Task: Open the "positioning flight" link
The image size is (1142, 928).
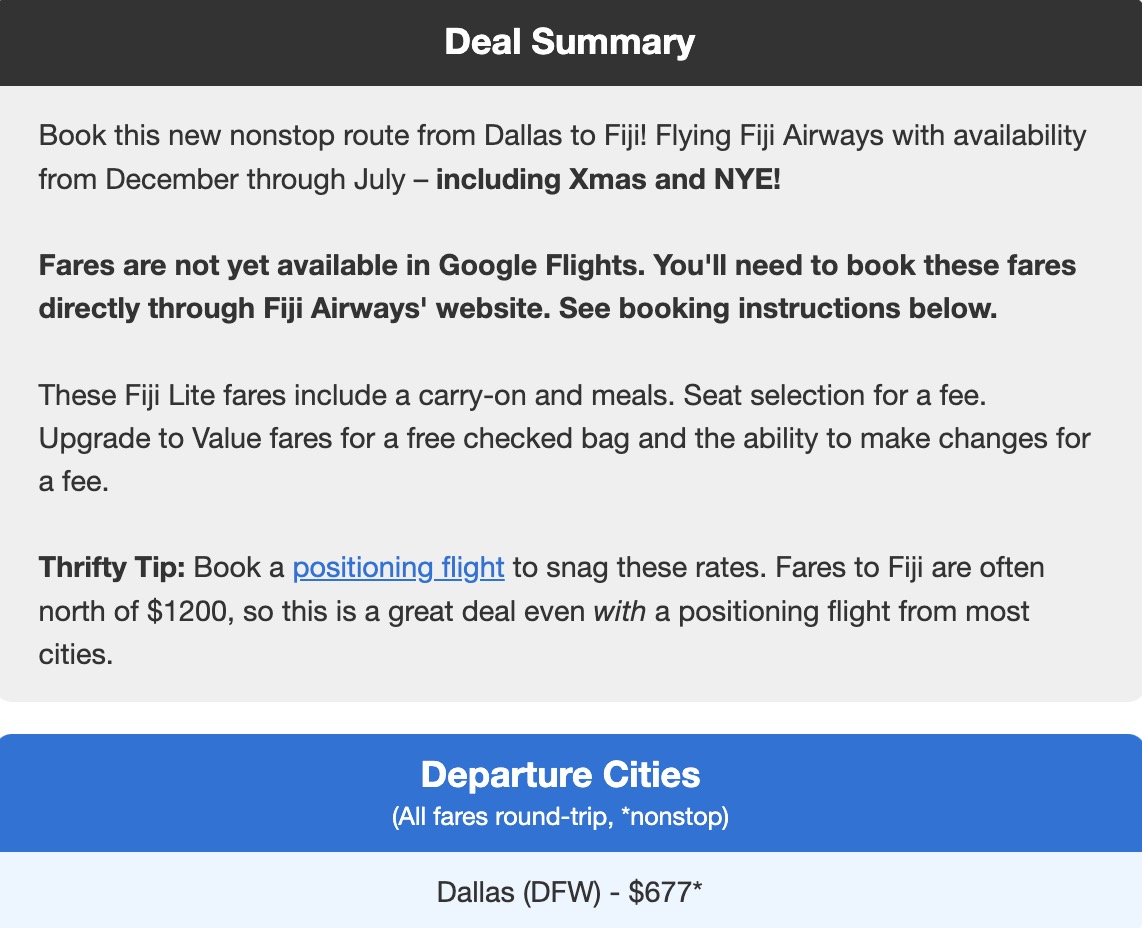Action: [x=398, y=568]
